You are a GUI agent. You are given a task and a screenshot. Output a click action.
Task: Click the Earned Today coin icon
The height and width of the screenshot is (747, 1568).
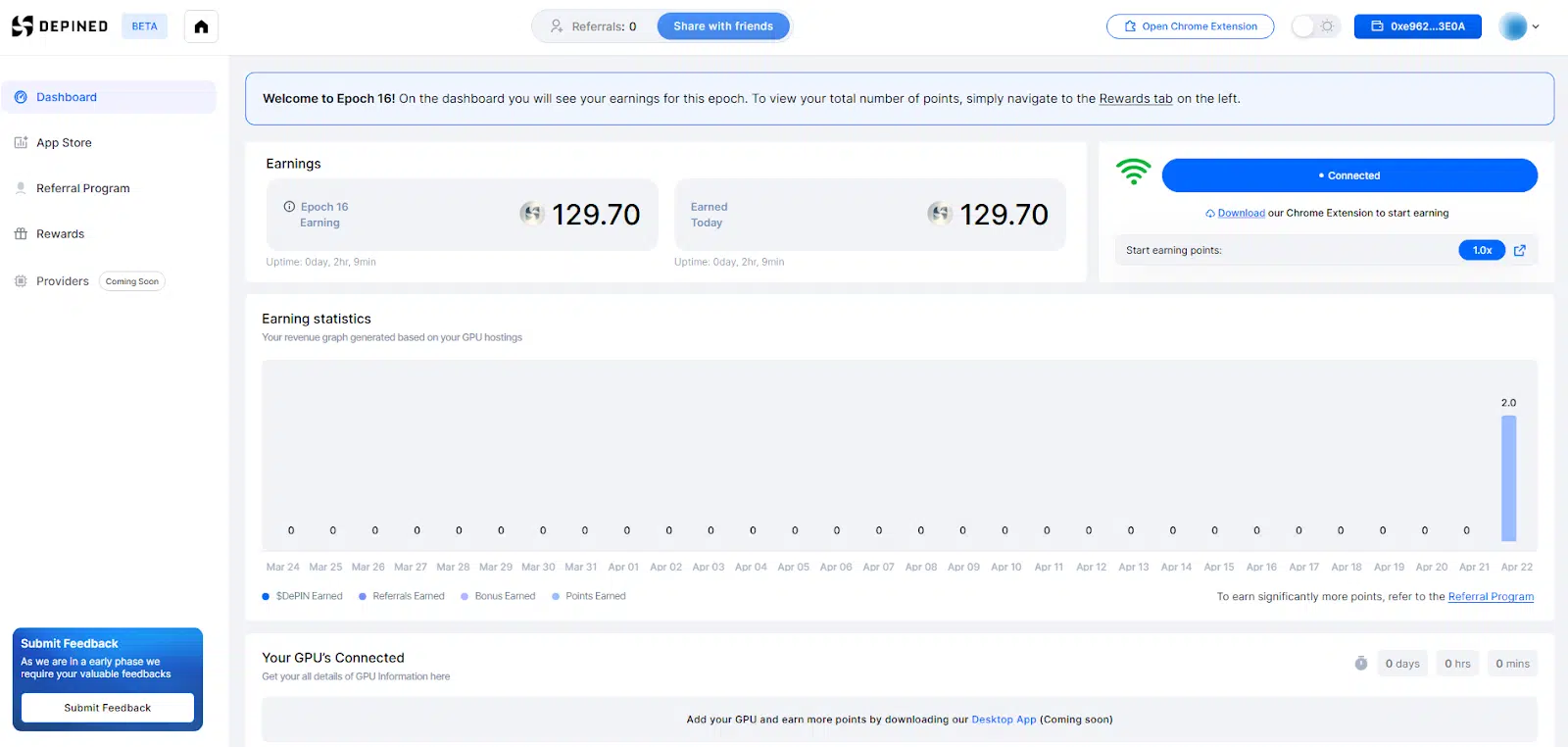[940, 214]
